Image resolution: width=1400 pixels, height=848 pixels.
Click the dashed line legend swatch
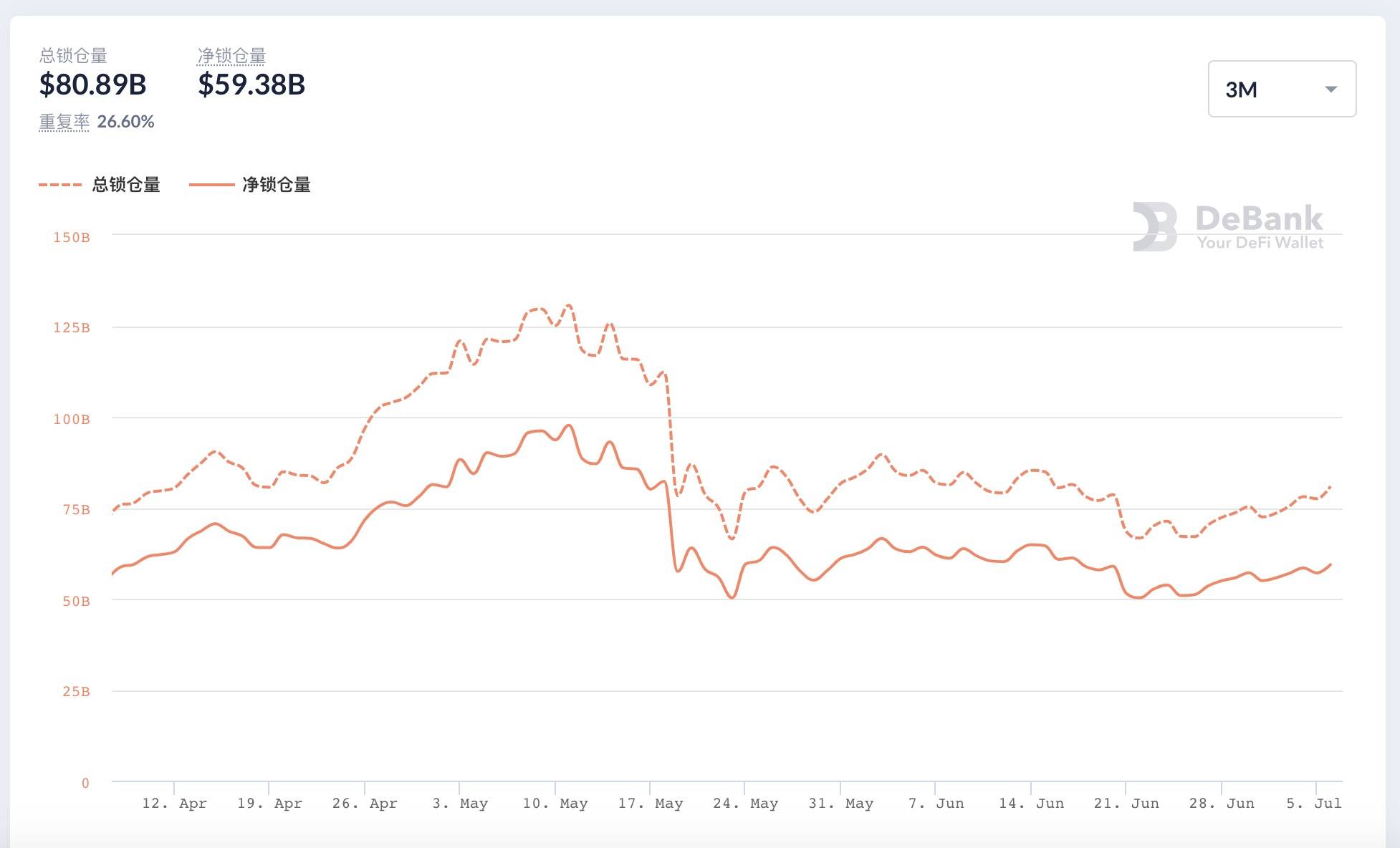(x=60, y=185)
